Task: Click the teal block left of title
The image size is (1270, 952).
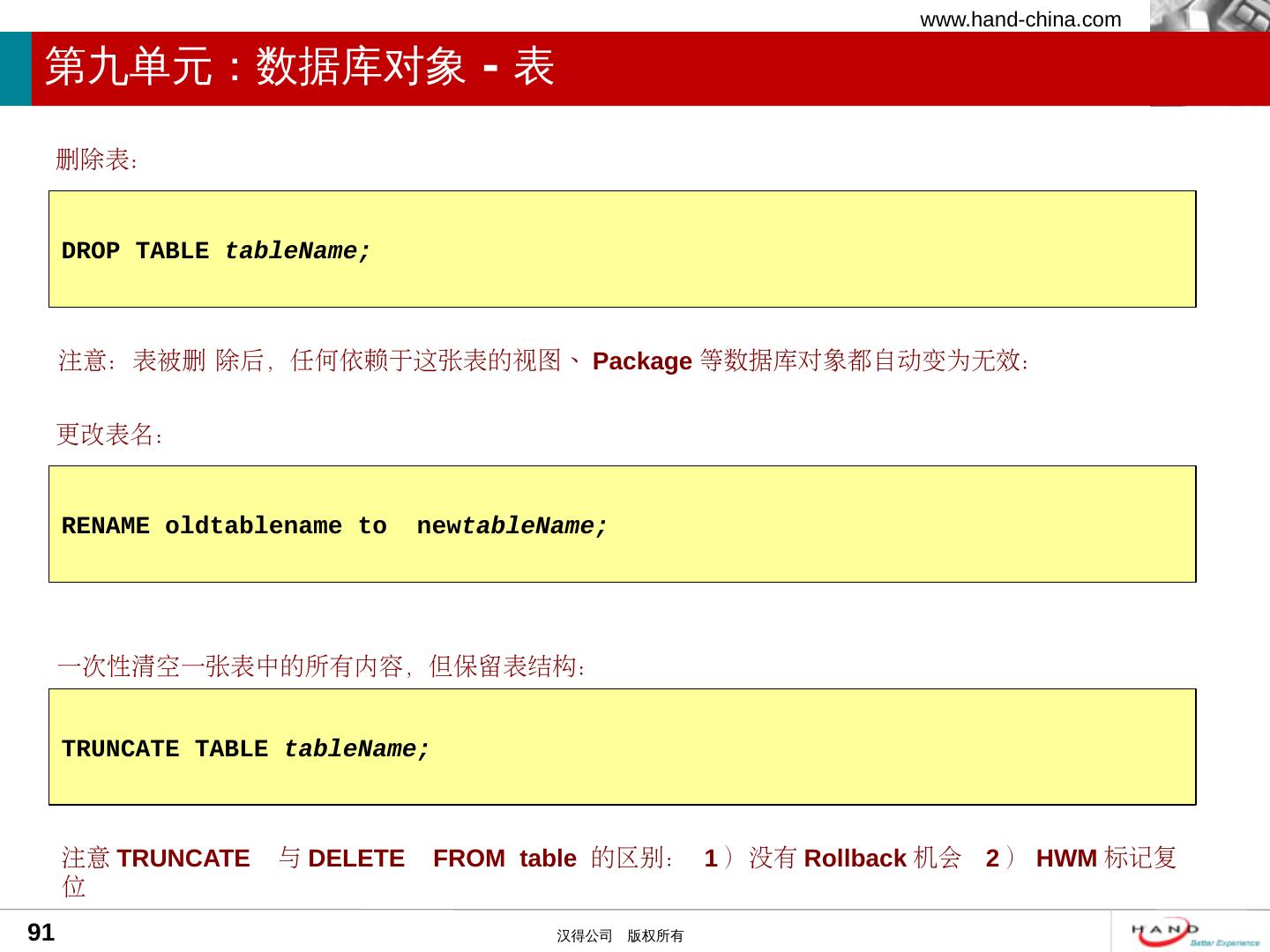Action: [15, 69]
